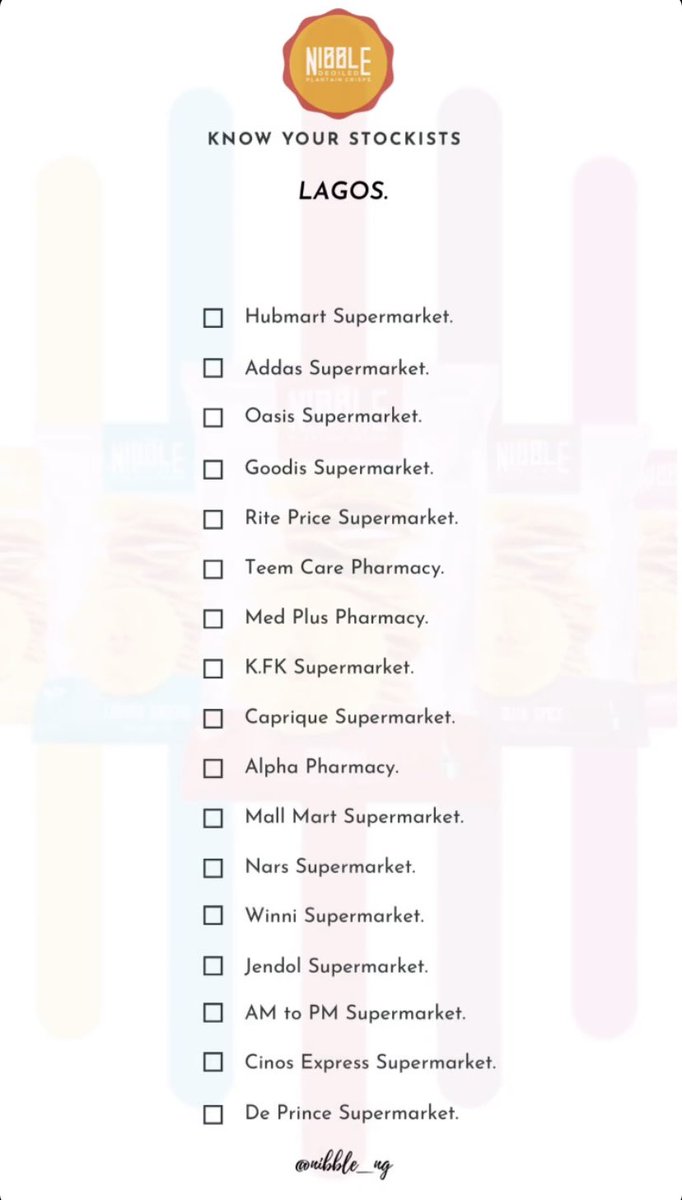Screen dimensions: 682x1200
Task: Mark the Rite Price Supermarket checkbox
Action: click(x=213, y=519)
